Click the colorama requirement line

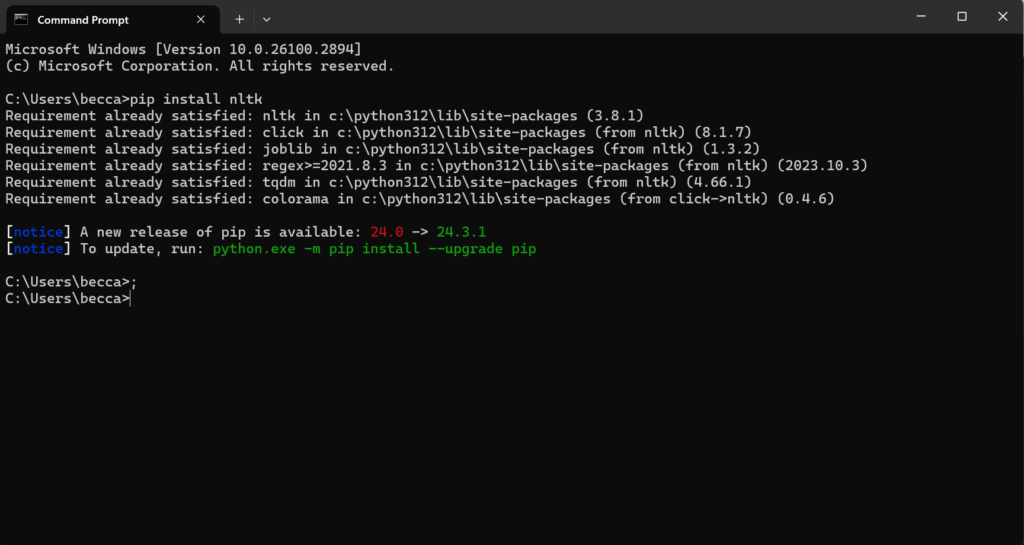click(x=420, y=199)
